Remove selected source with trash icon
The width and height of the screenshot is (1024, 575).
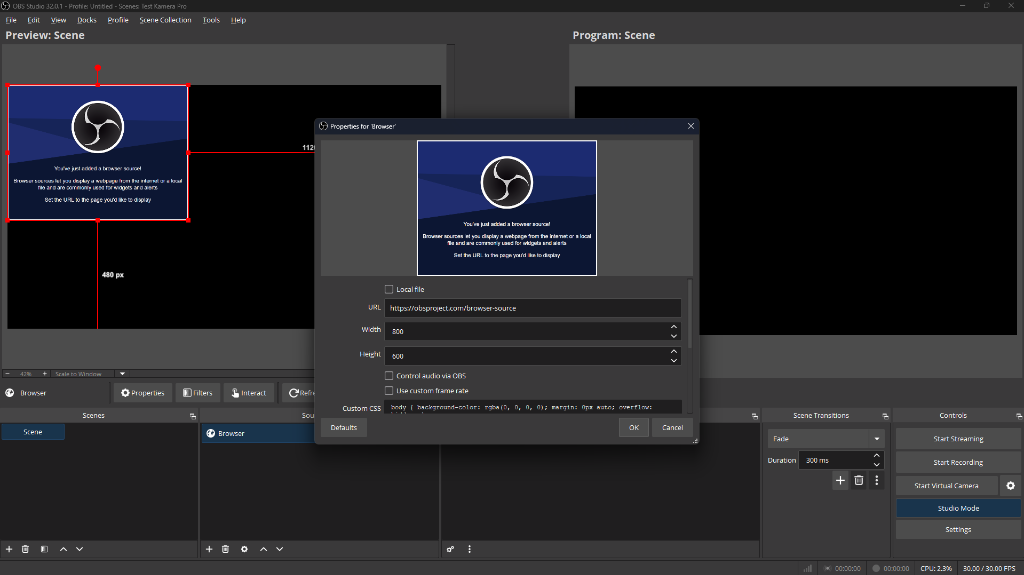pos(225,550)
